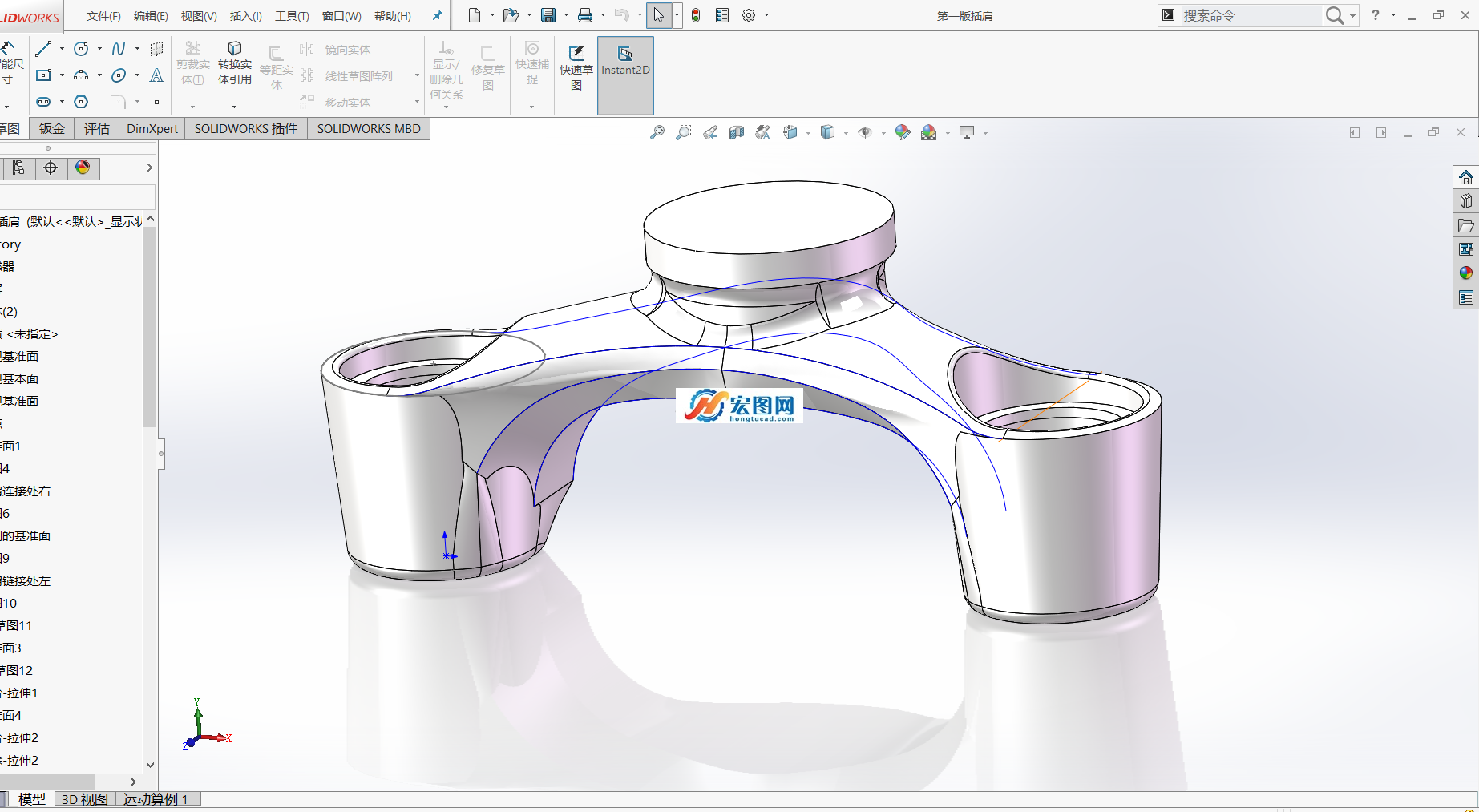Open the Appearances task pane icon

pos(1466,273)
